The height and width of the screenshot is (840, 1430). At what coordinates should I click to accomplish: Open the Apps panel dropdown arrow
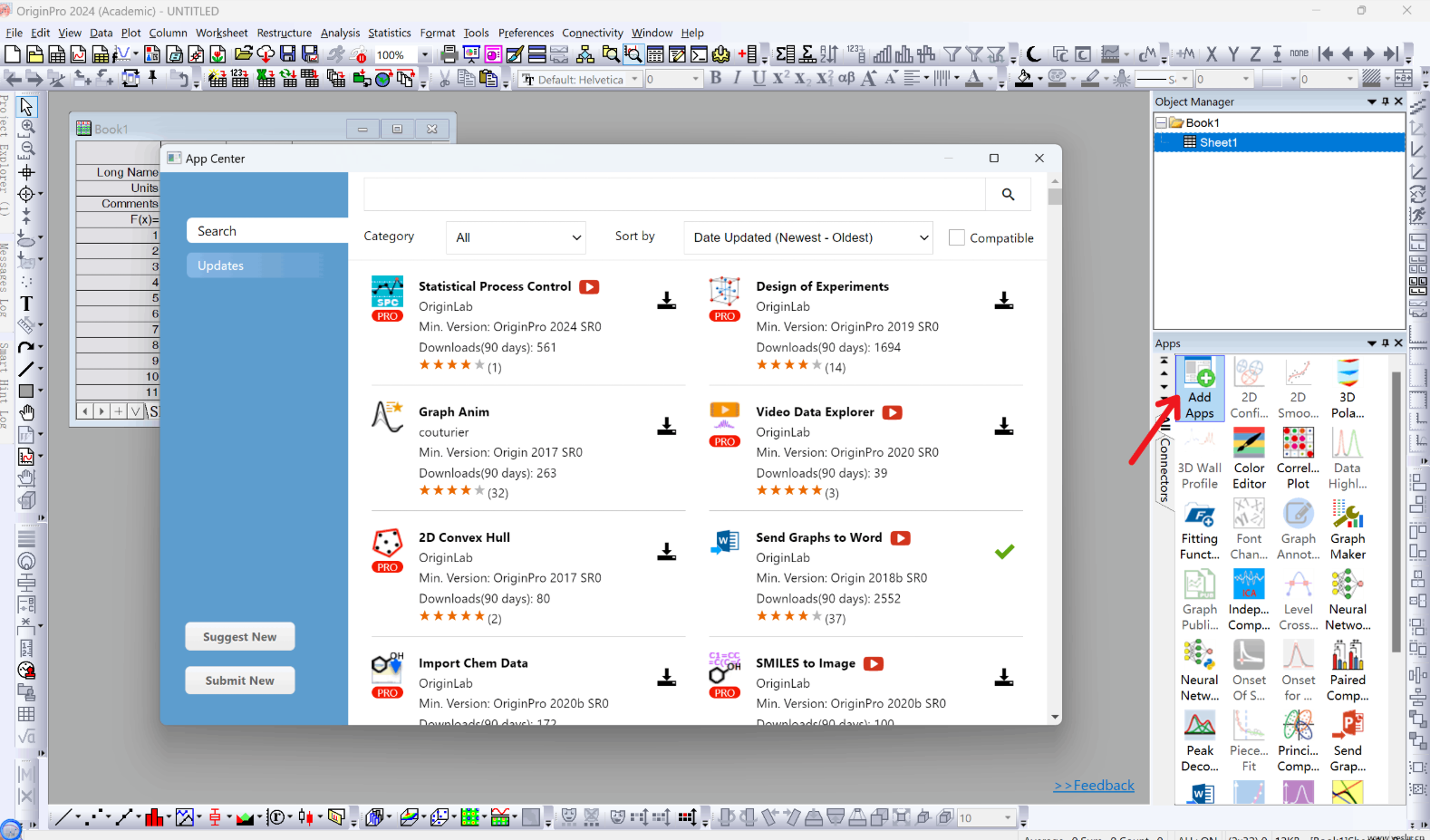point(1372,343)
